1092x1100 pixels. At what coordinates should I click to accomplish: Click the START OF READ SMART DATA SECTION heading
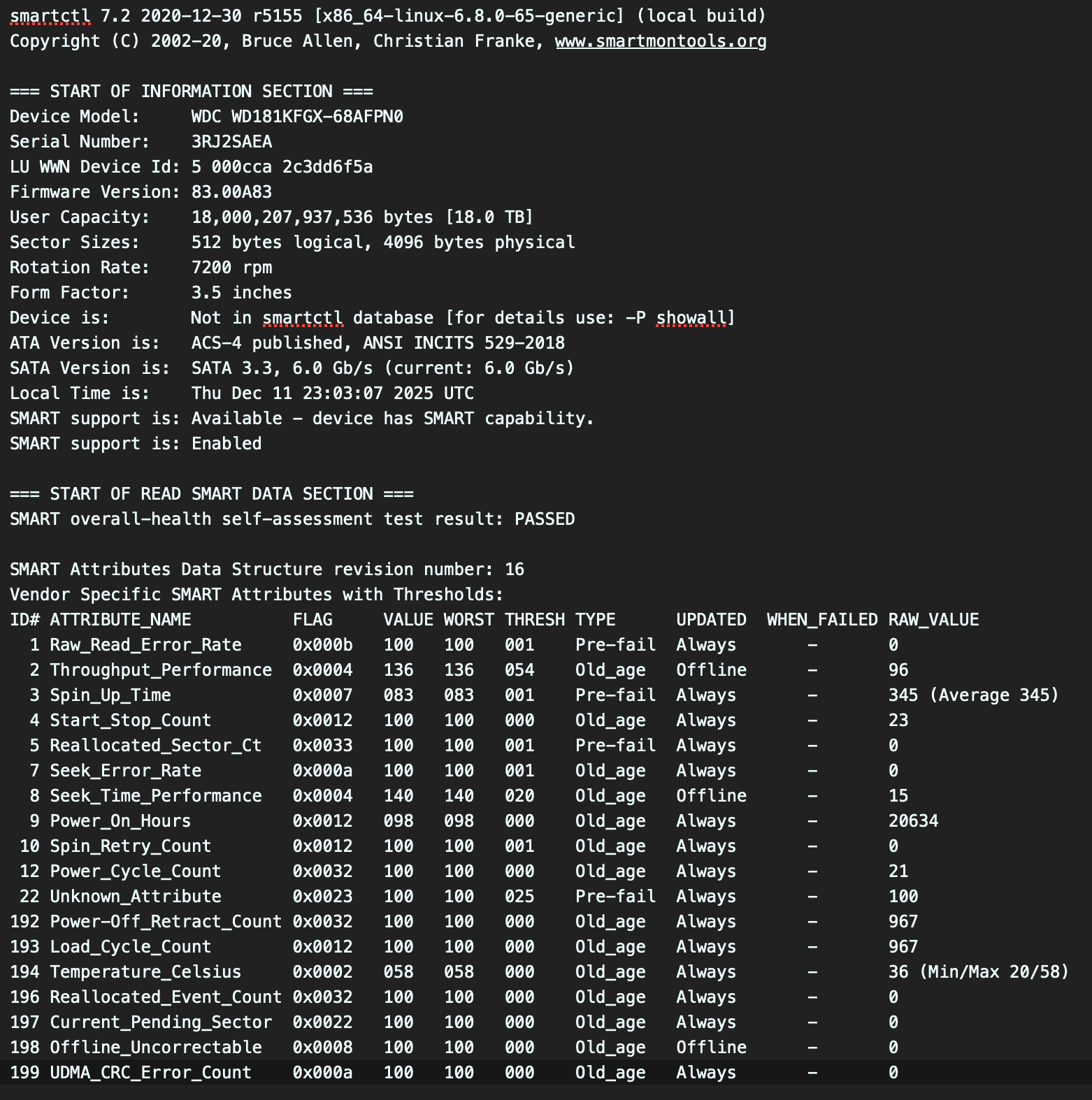211,494
